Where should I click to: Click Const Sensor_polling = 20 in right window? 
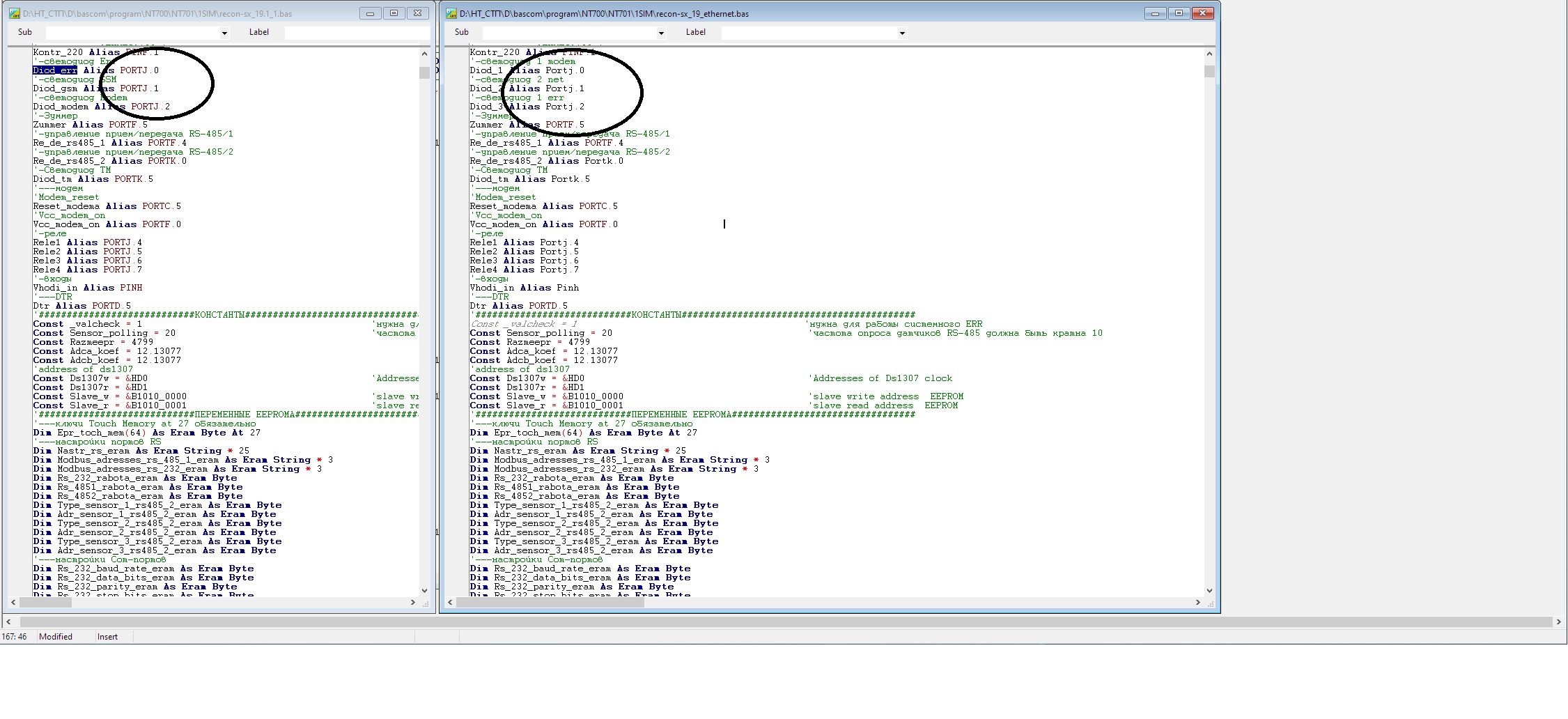[x=541, y=333]
